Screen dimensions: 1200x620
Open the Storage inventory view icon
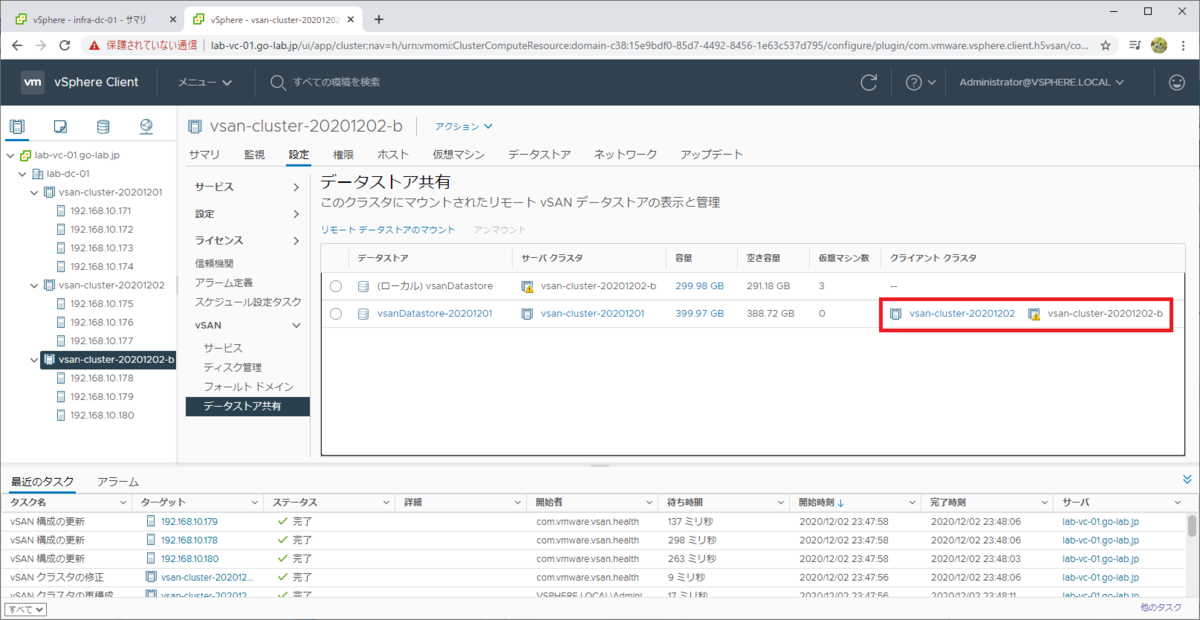click(103, 126)
